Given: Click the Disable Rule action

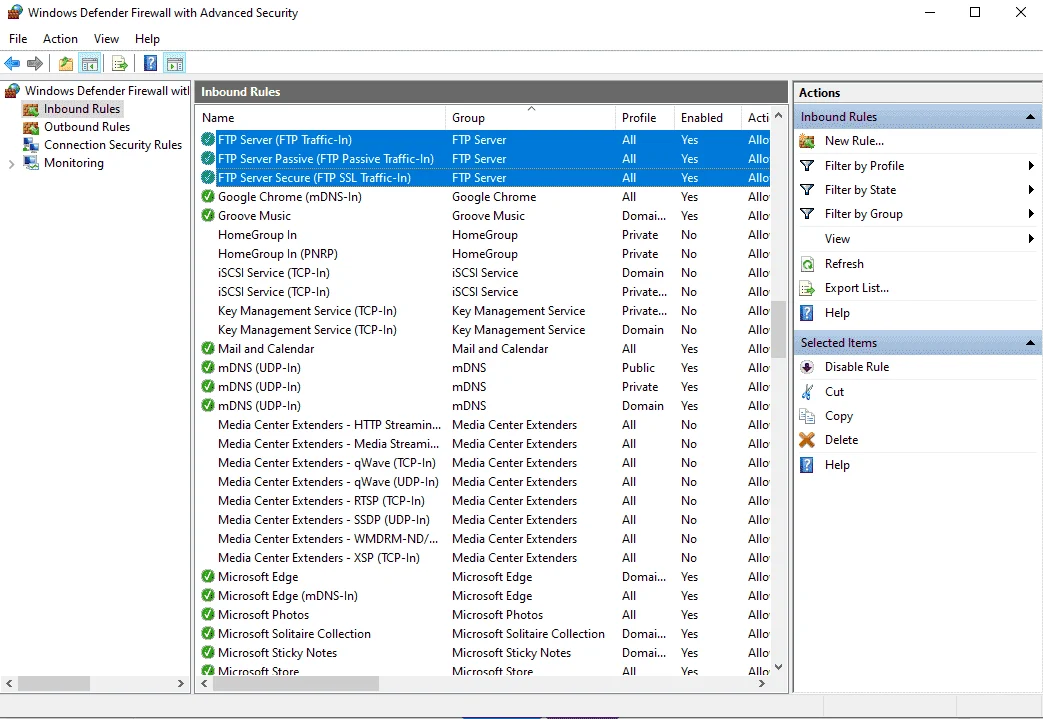Looking at the screenshot, I should [857, 367].
